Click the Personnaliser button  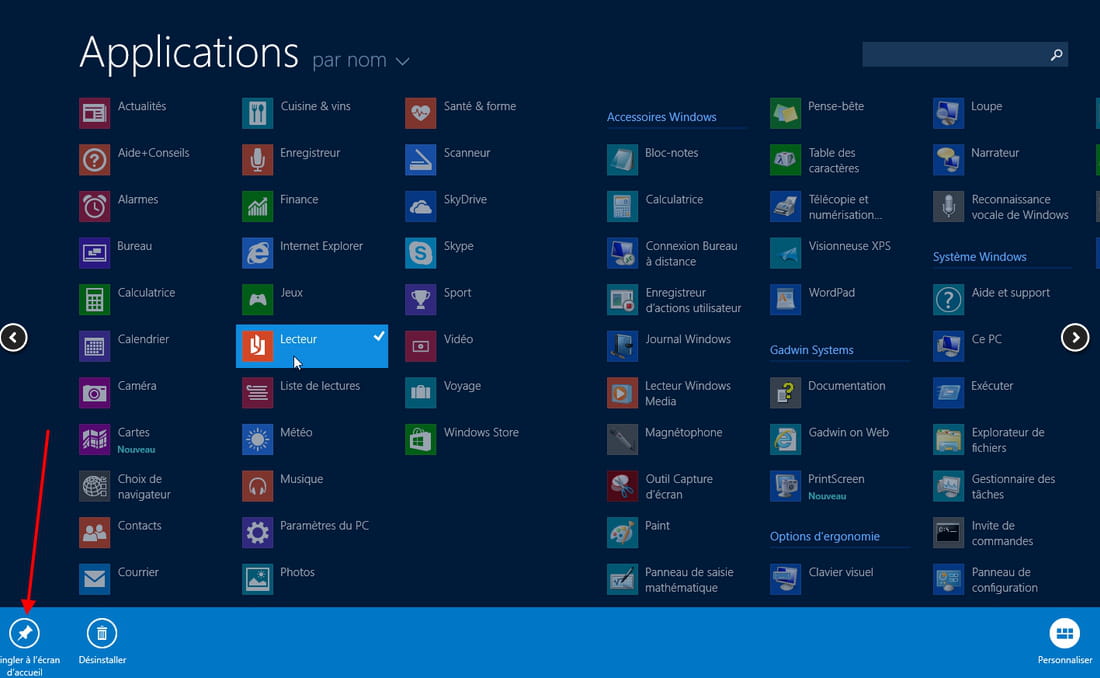pyautogui.click(x=1064, y=633)
